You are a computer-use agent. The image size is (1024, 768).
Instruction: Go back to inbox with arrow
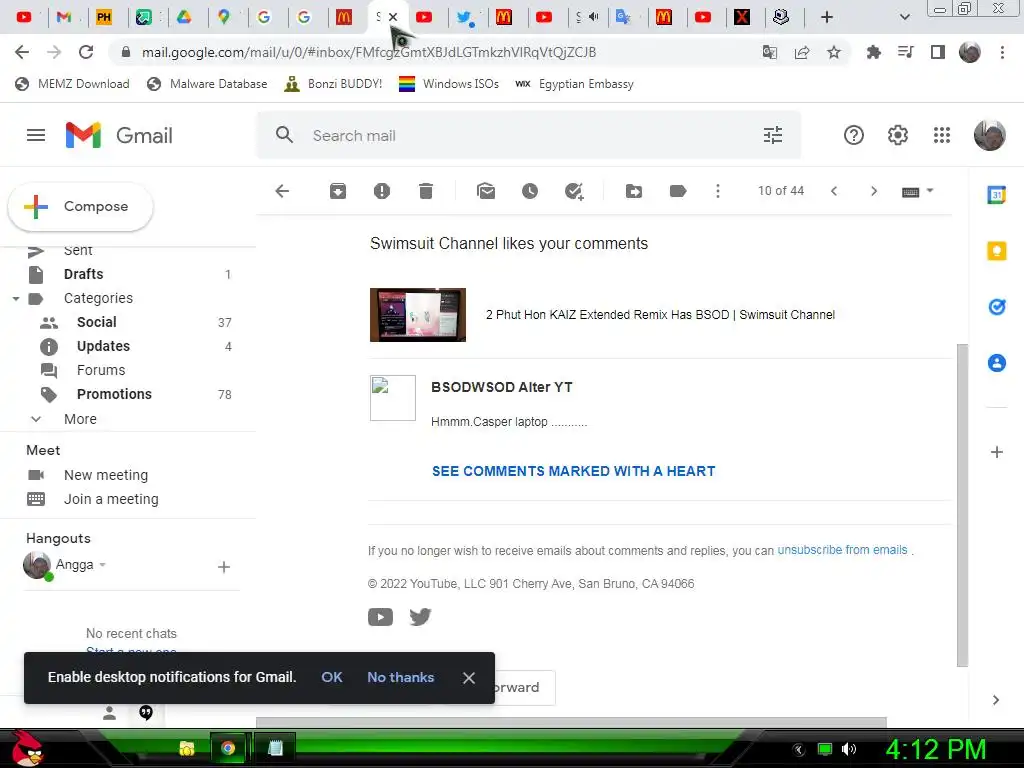click(x=282, y=191)
